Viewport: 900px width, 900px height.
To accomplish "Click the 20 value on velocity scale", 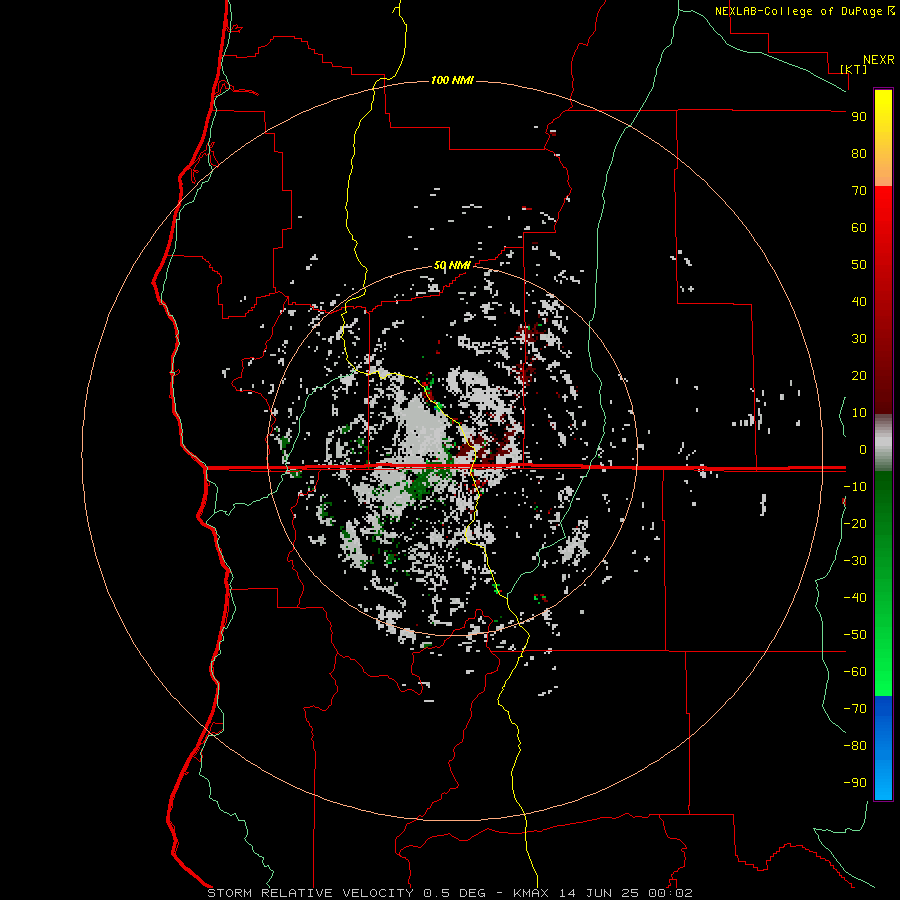I will (x=859, y=376).
